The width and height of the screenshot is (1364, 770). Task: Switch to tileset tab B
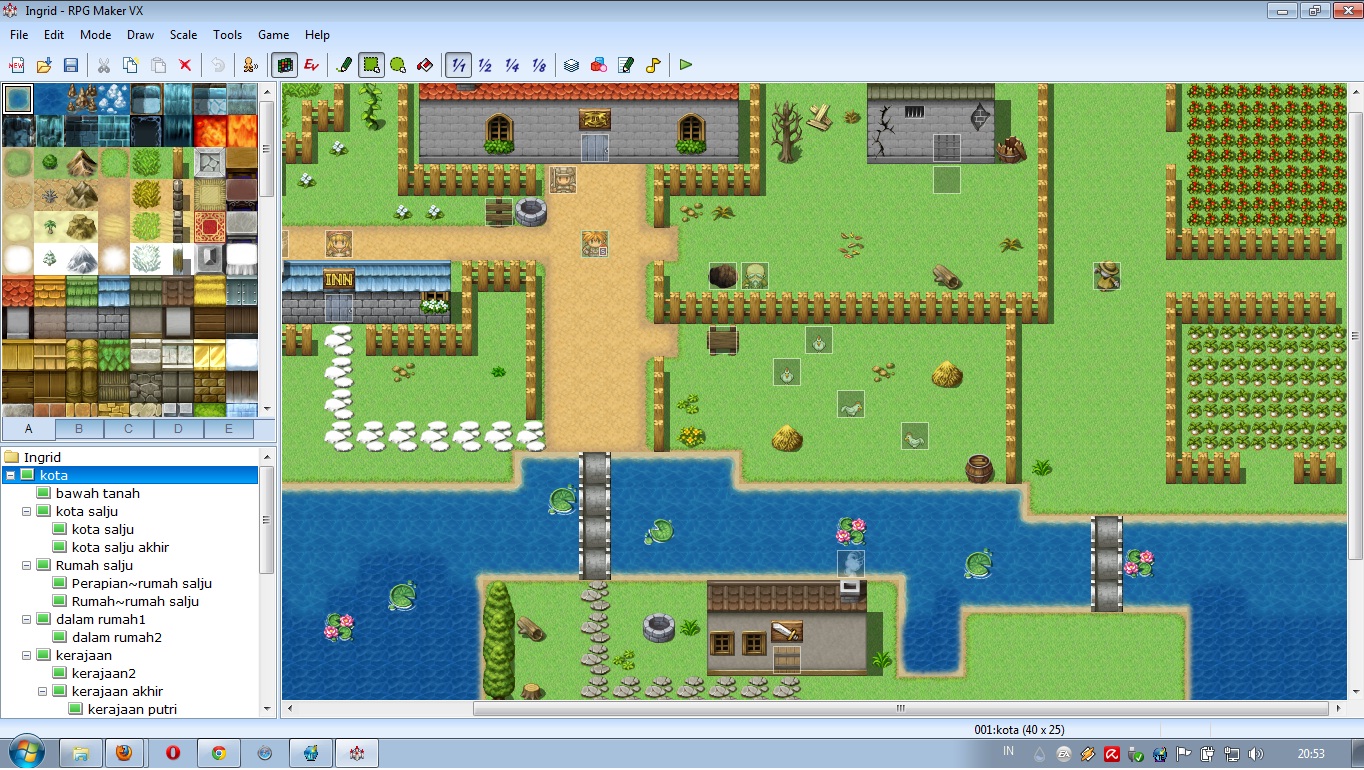(79, 429)
